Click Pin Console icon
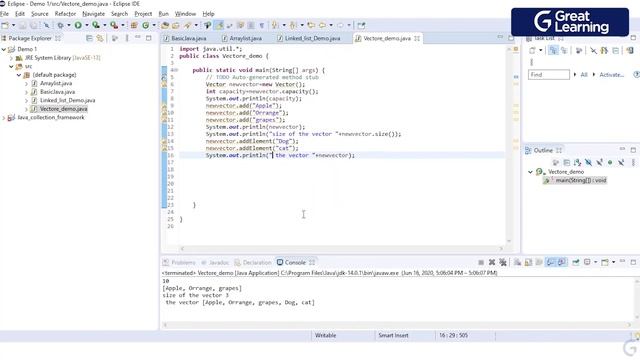The height and width of the screenshot is (360, 640). click(x=576, y=262)
